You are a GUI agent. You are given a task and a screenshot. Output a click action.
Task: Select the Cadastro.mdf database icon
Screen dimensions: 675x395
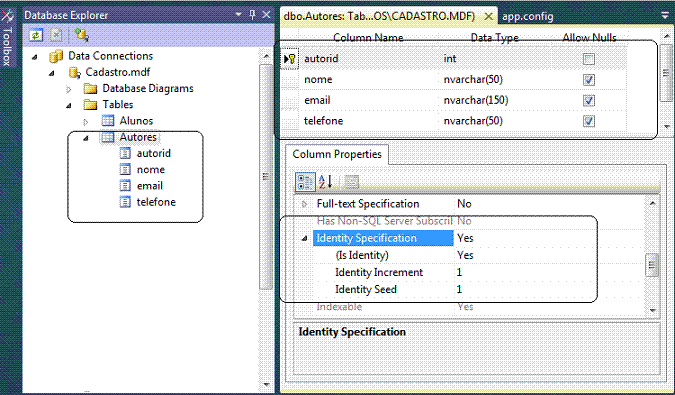pyautogui.click(x=74, y=72)
